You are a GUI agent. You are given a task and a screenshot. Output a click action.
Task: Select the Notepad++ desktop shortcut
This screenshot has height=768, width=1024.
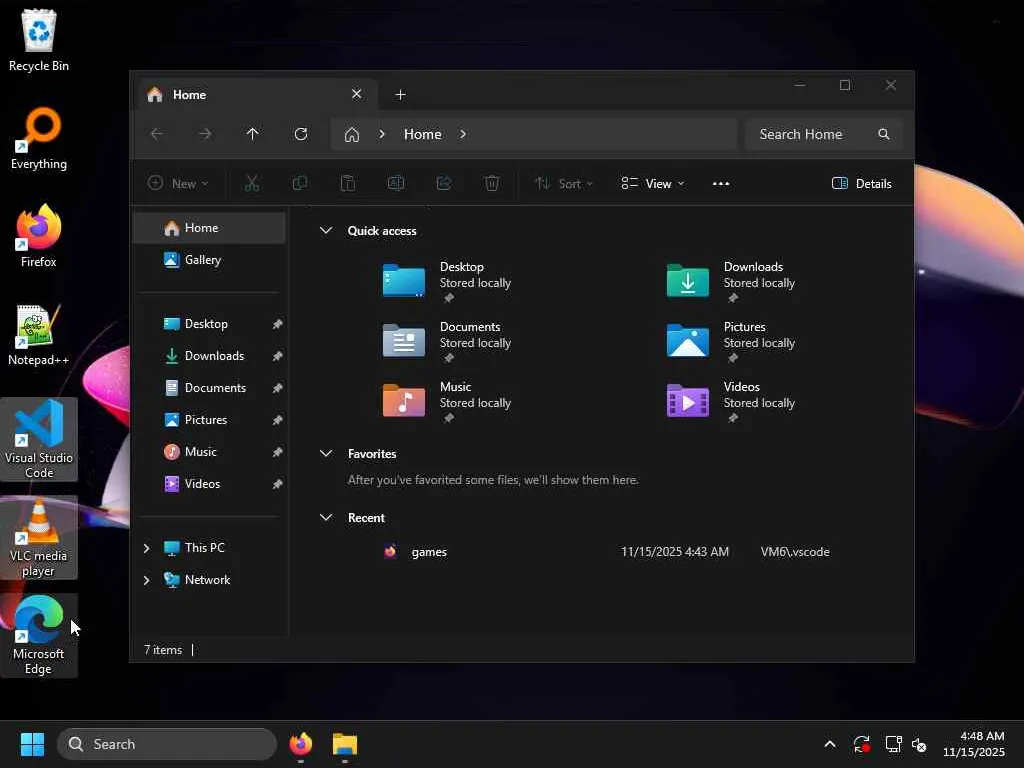coord(39,335)
